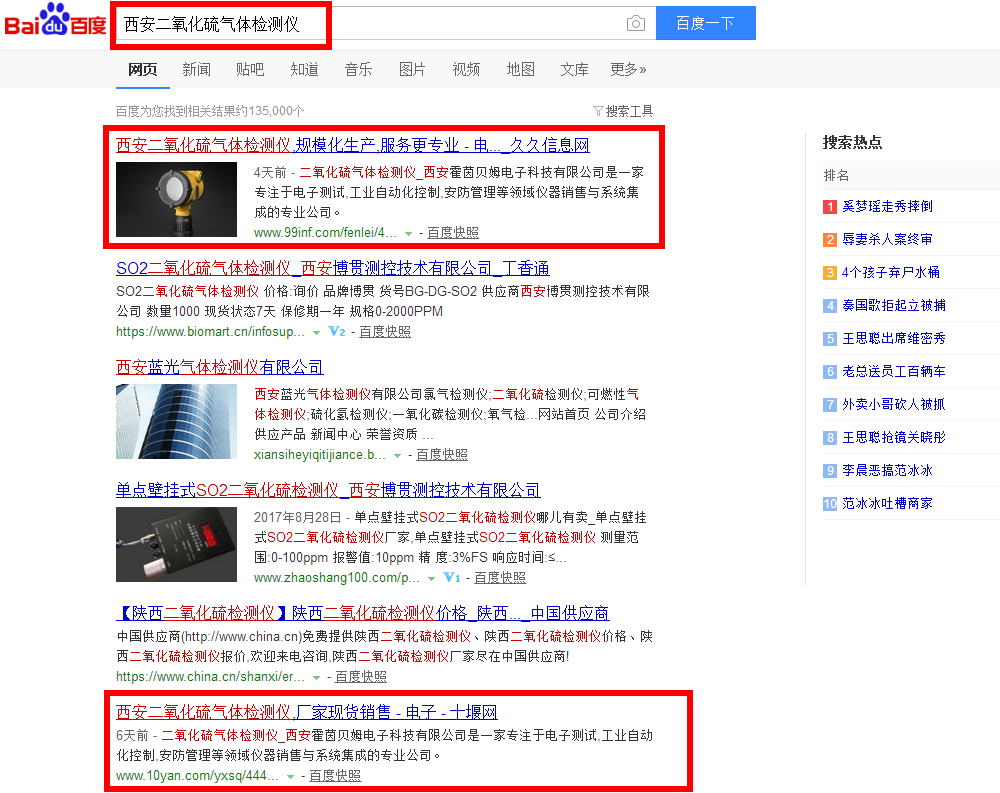This screenshot has height=793, width=1000.
Task: Click the Baidu logo
Action: 55,20
